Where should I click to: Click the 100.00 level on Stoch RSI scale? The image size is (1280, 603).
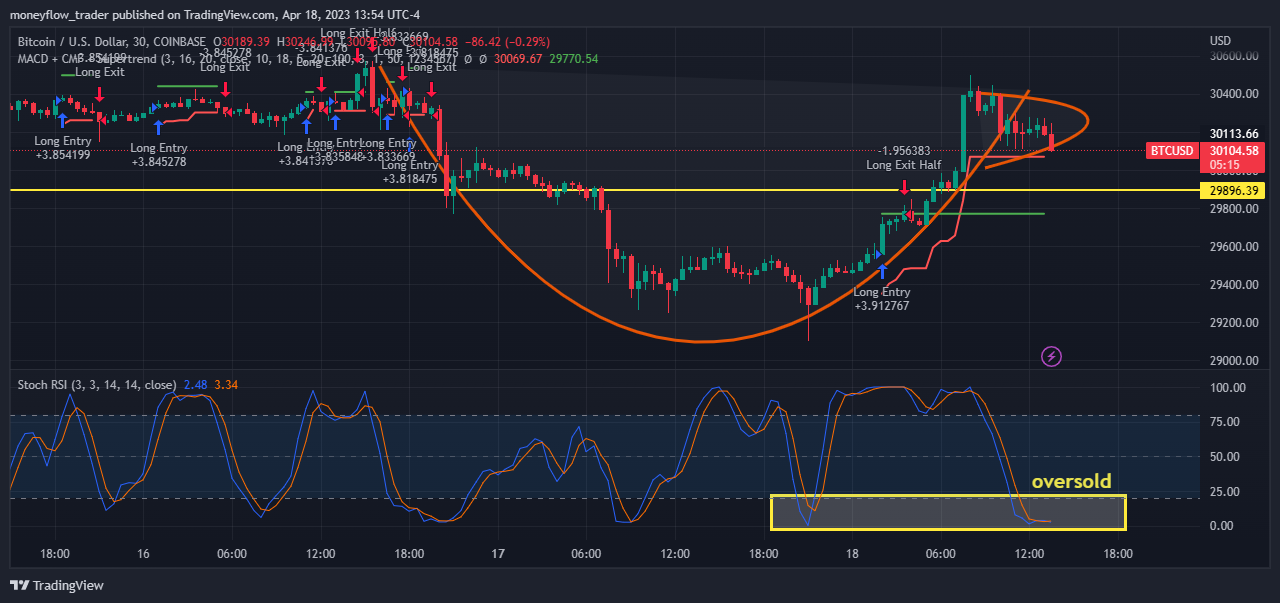coord(1227,388)
